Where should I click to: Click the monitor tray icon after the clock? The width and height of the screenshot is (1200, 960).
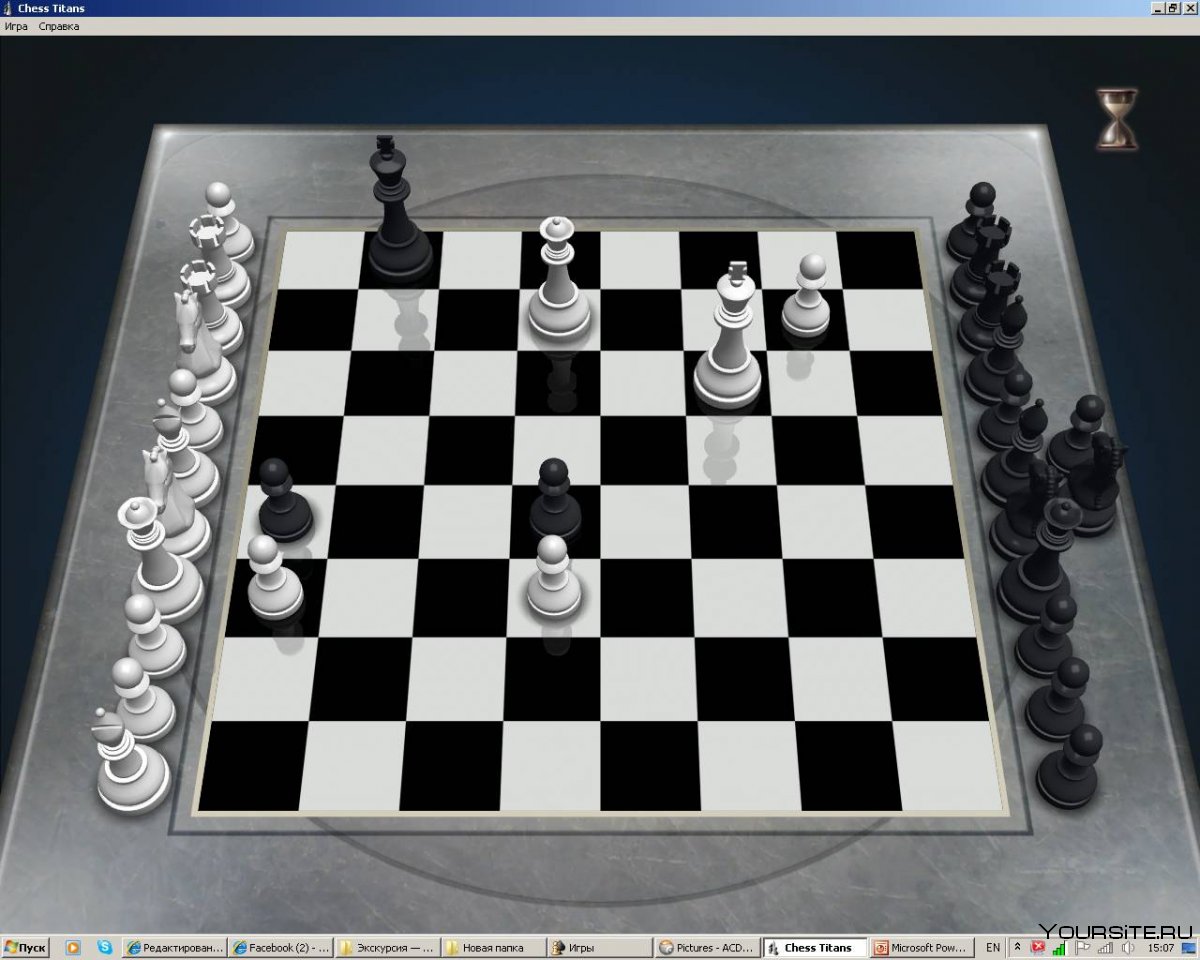[x=1188, y=949]
